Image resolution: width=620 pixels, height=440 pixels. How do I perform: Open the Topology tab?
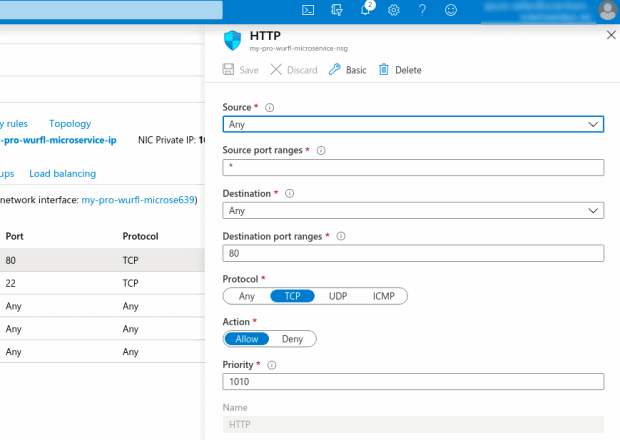70,124
